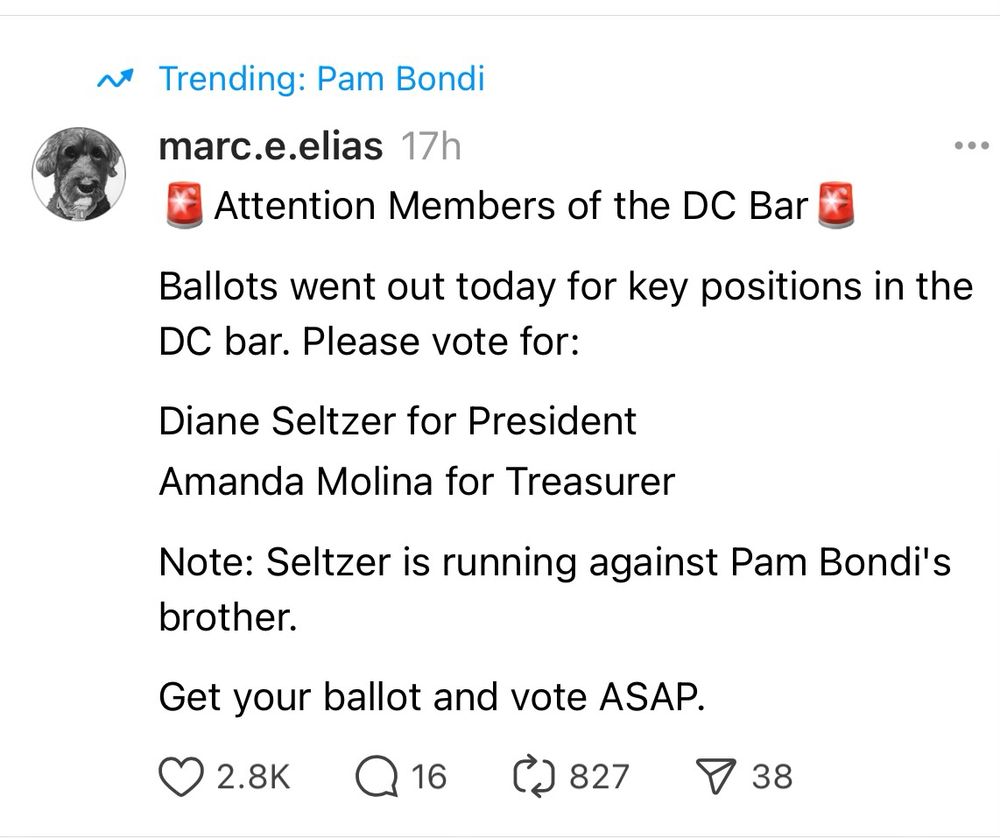This screenshot has height=839, width=1000.
Task: Click the 17h timestamp
Action: pyautogui.click(x=430, y=146)
